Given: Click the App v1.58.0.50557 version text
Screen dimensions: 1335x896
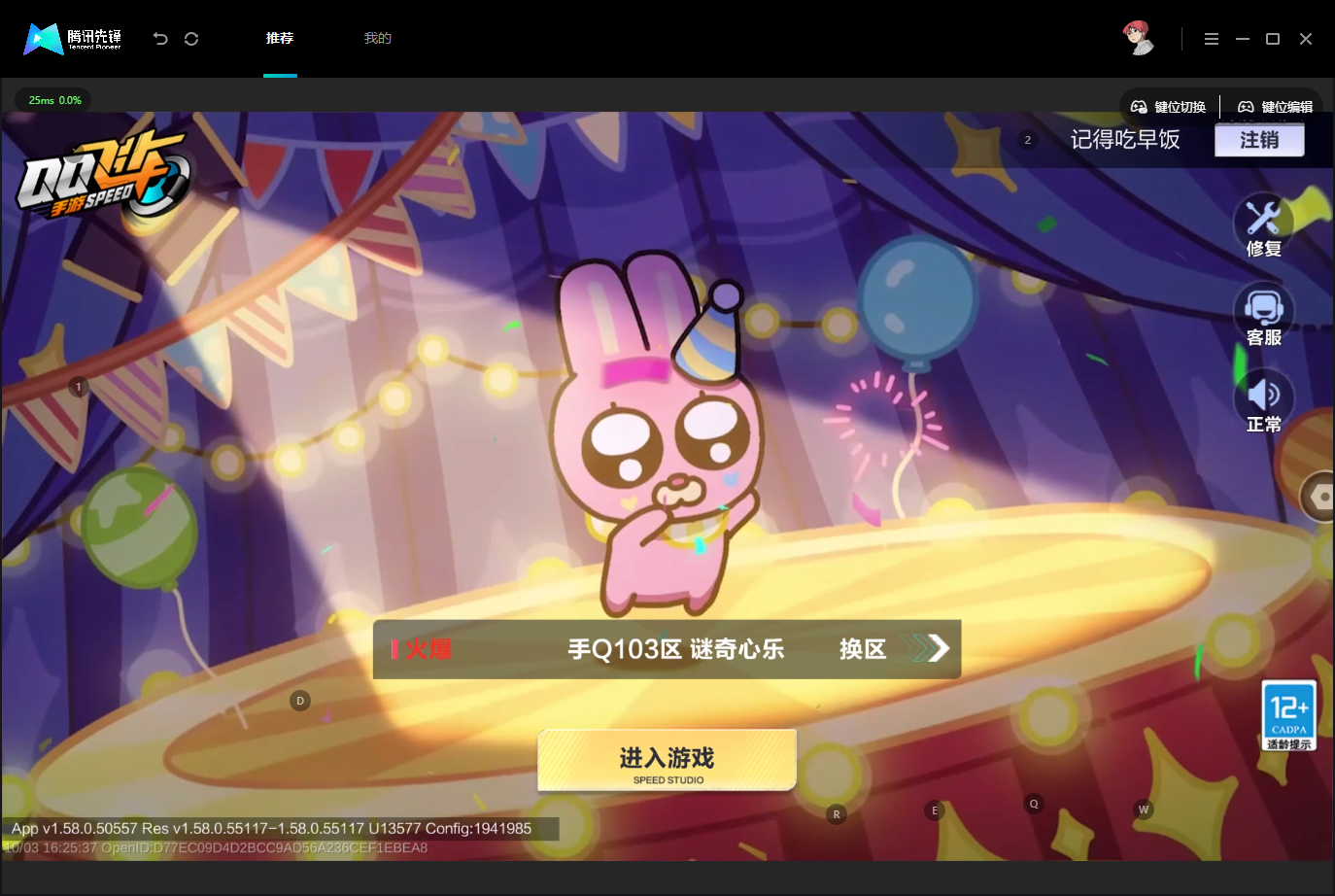Looking at the screenshot, I should tap(272, 829).
